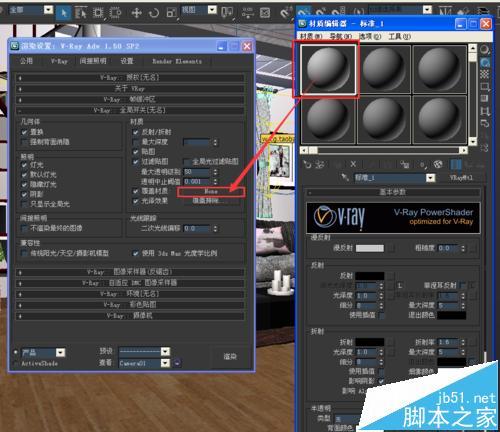Click the Select by Name tool
Screen dimensions: 500x432
coord(81,13)
